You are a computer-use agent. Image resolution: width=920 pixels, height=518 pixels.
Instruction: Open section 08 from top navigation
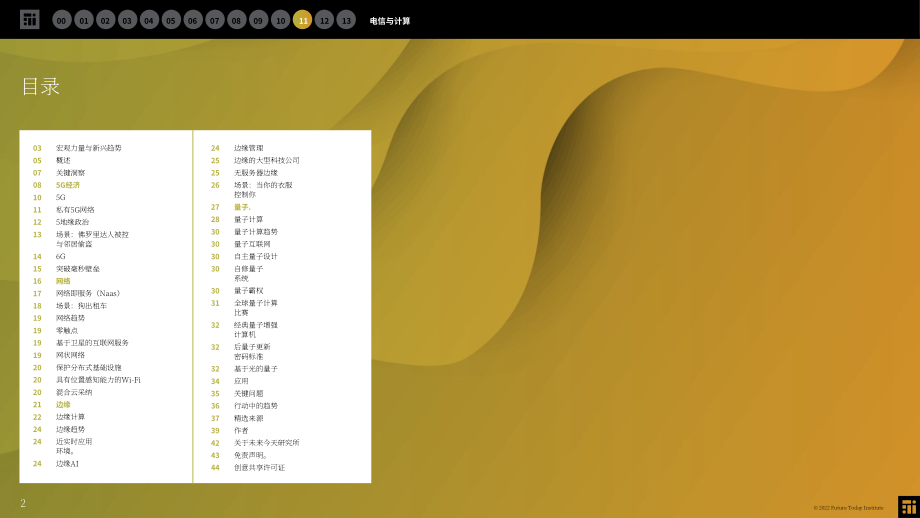click(236, 20)
